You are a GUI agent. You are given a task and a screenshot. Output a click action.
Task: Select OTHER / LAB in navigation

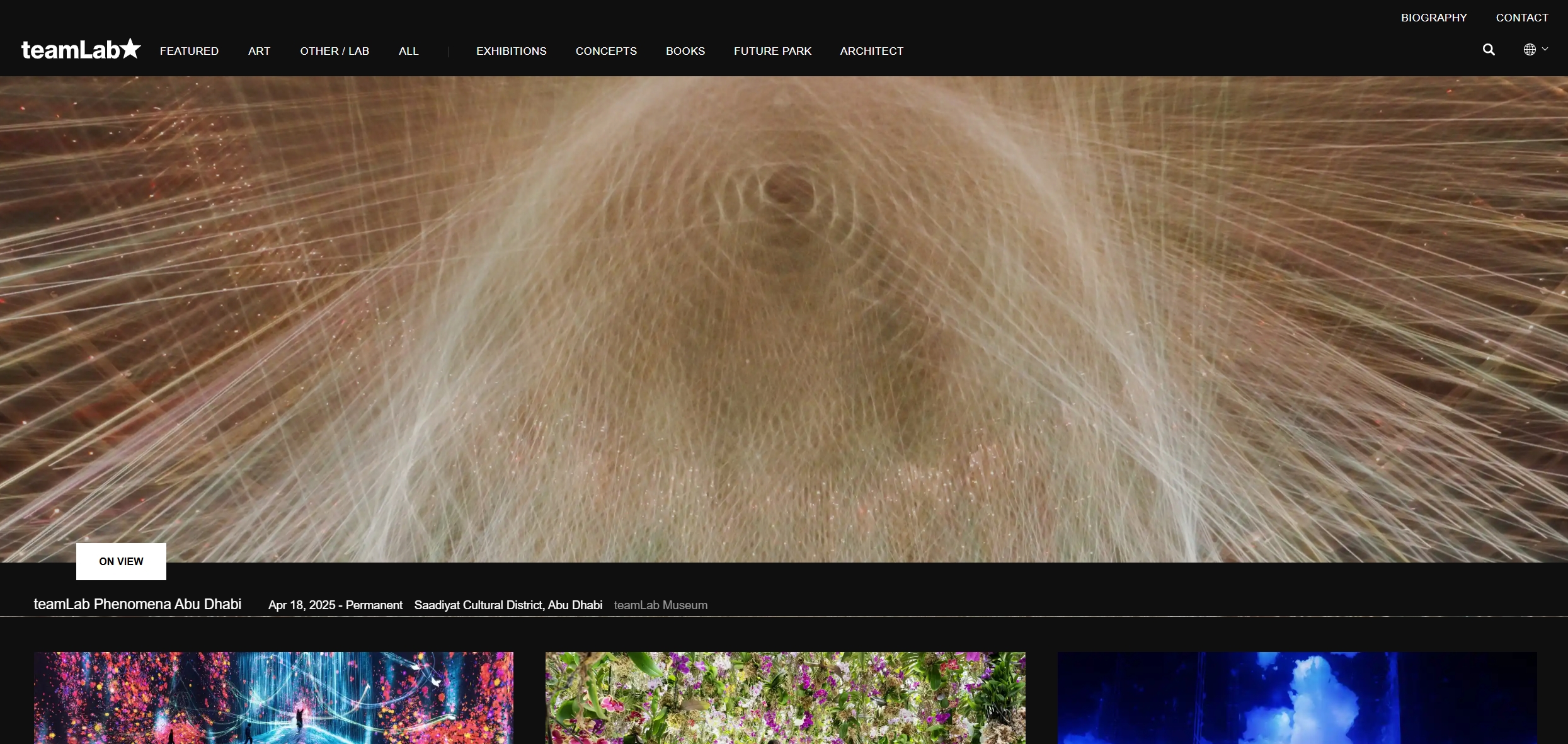pos(335,51)
